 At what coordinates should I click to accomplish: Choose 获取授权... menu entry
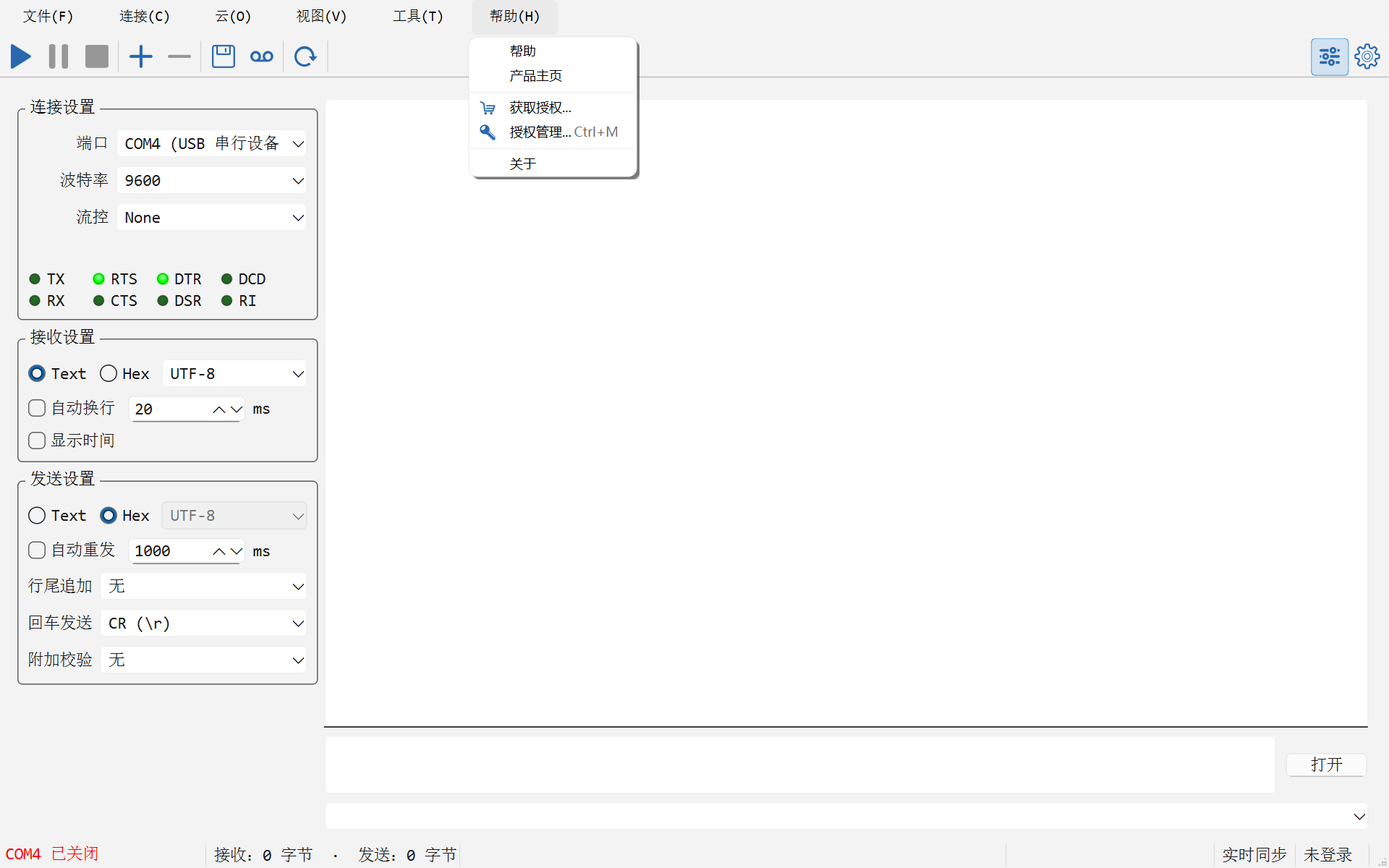click(553, 108)
